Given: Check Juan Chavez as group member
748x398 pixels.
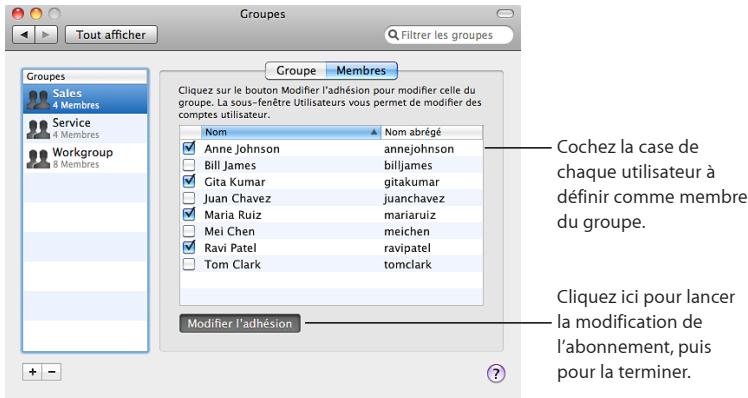Looking at the screenshot, I should [x=189, y=198].
